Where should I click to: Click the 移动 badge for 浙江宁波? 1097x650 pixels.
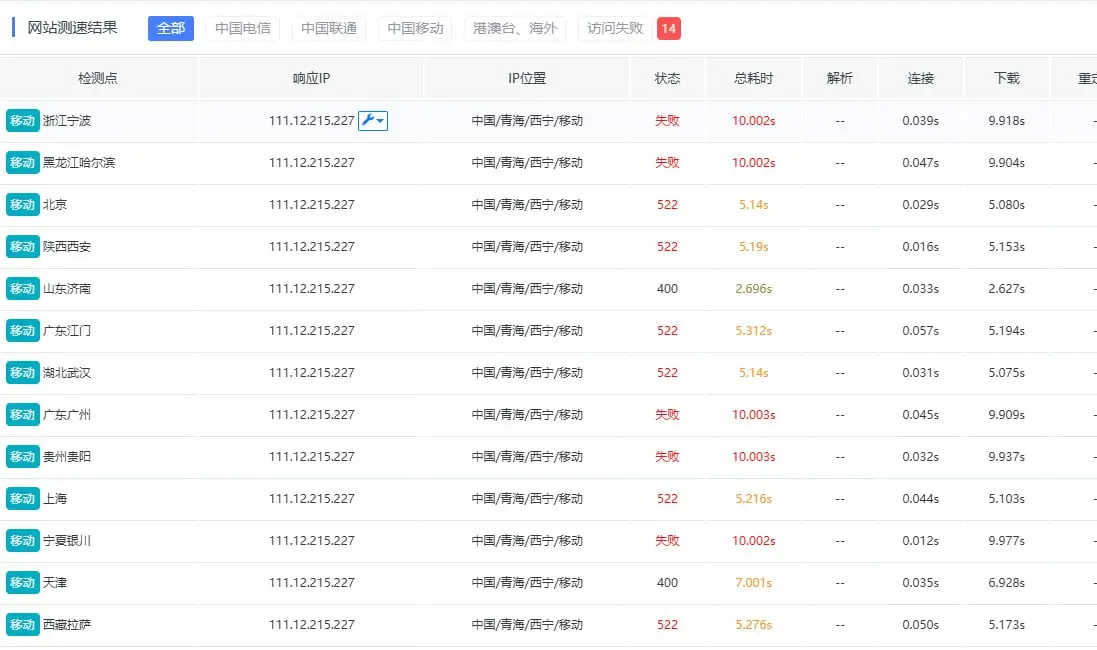(x=22, y=121)
